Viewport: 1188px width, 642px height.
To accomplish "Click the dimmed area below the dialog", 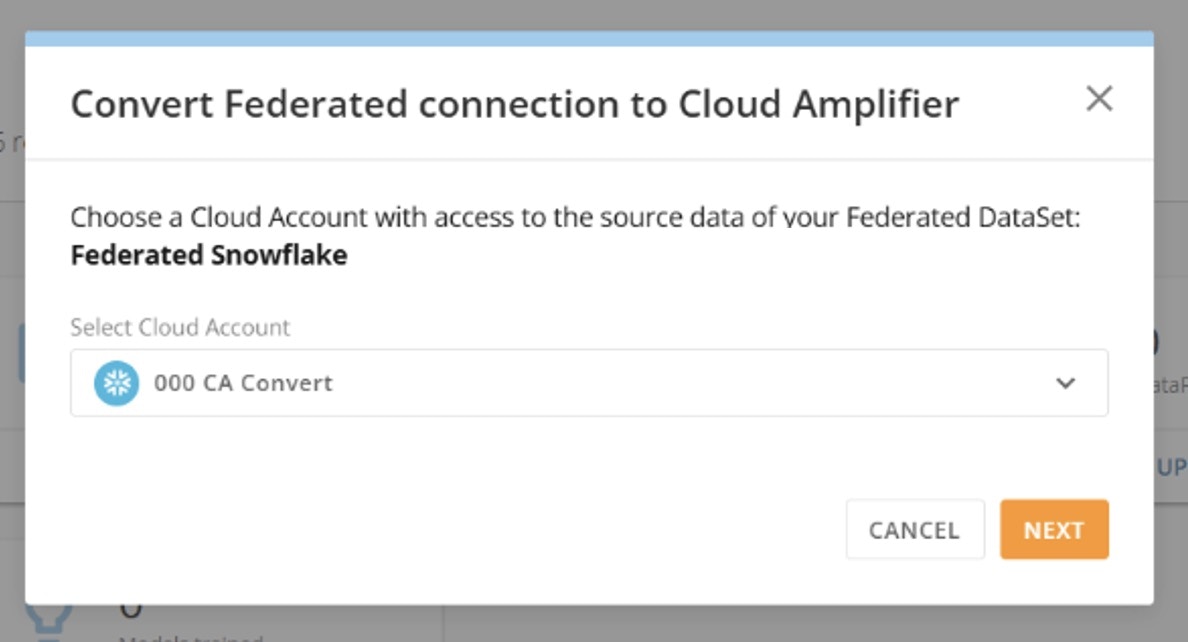I will pyautogui.click(x=758, y=624).
